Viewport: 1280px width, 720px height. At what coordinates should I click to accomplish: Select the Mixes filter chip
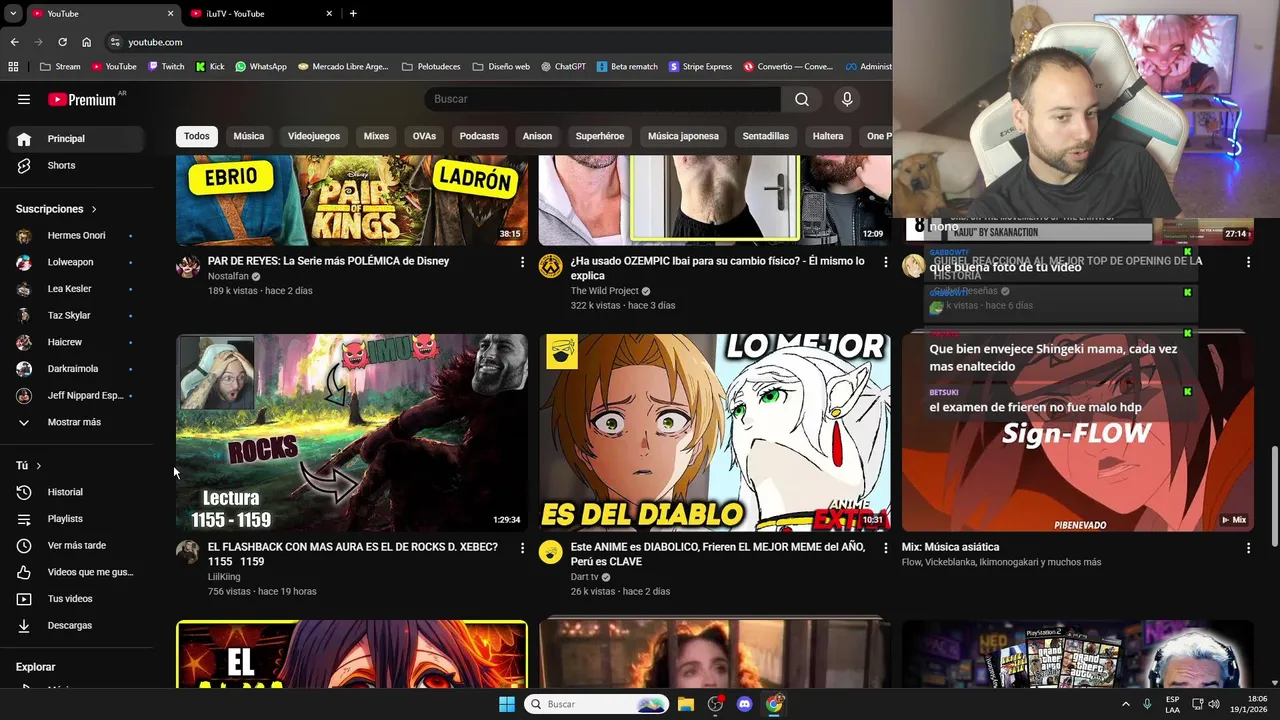[376, 136]
